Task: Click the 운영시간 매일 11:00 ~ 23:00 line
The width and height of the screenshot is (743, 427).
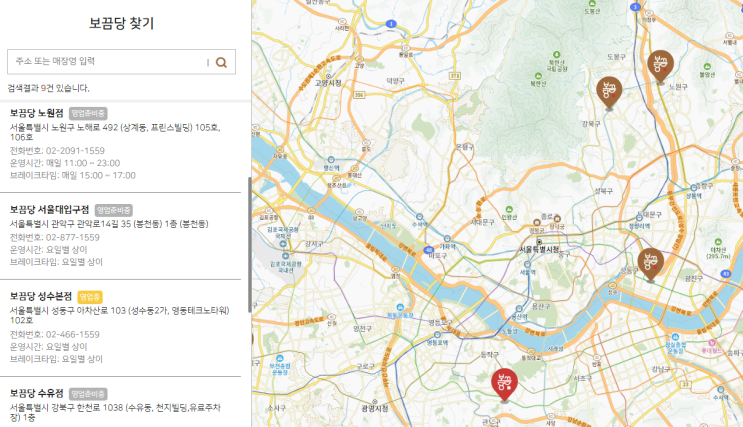Action: [x=65, y=163]
